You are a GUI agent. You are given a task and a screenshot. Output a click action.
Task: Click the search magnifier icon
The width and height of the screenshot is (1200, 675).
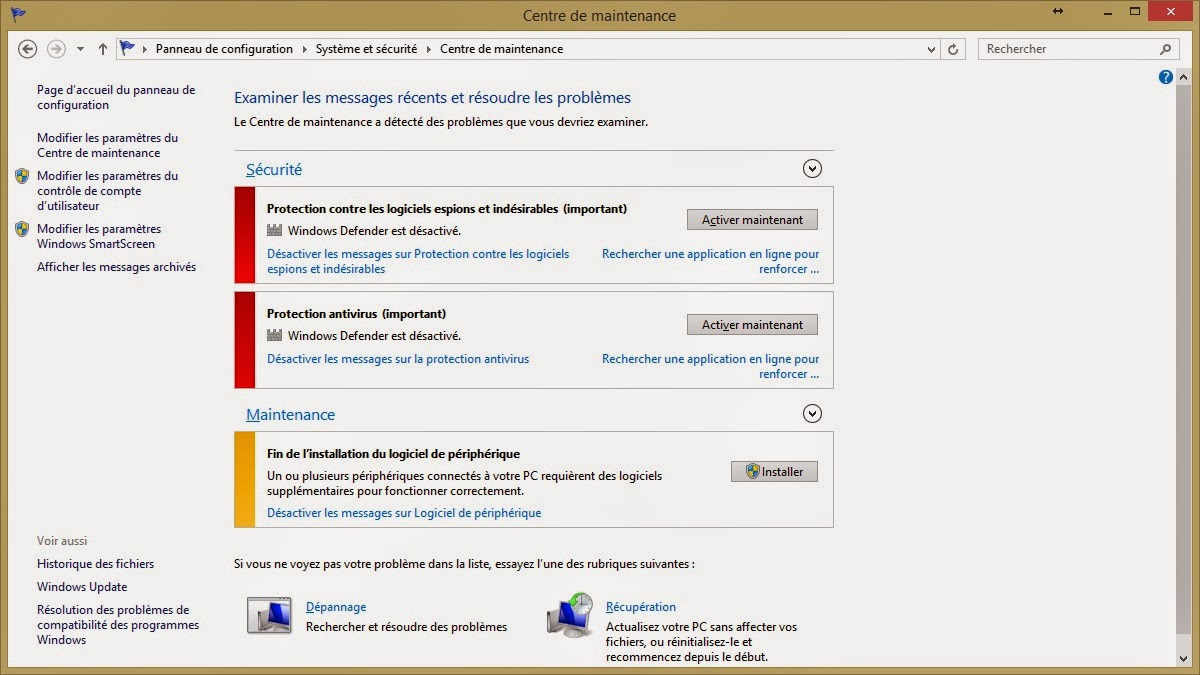pyautogui.click(x=1165, y=49)
